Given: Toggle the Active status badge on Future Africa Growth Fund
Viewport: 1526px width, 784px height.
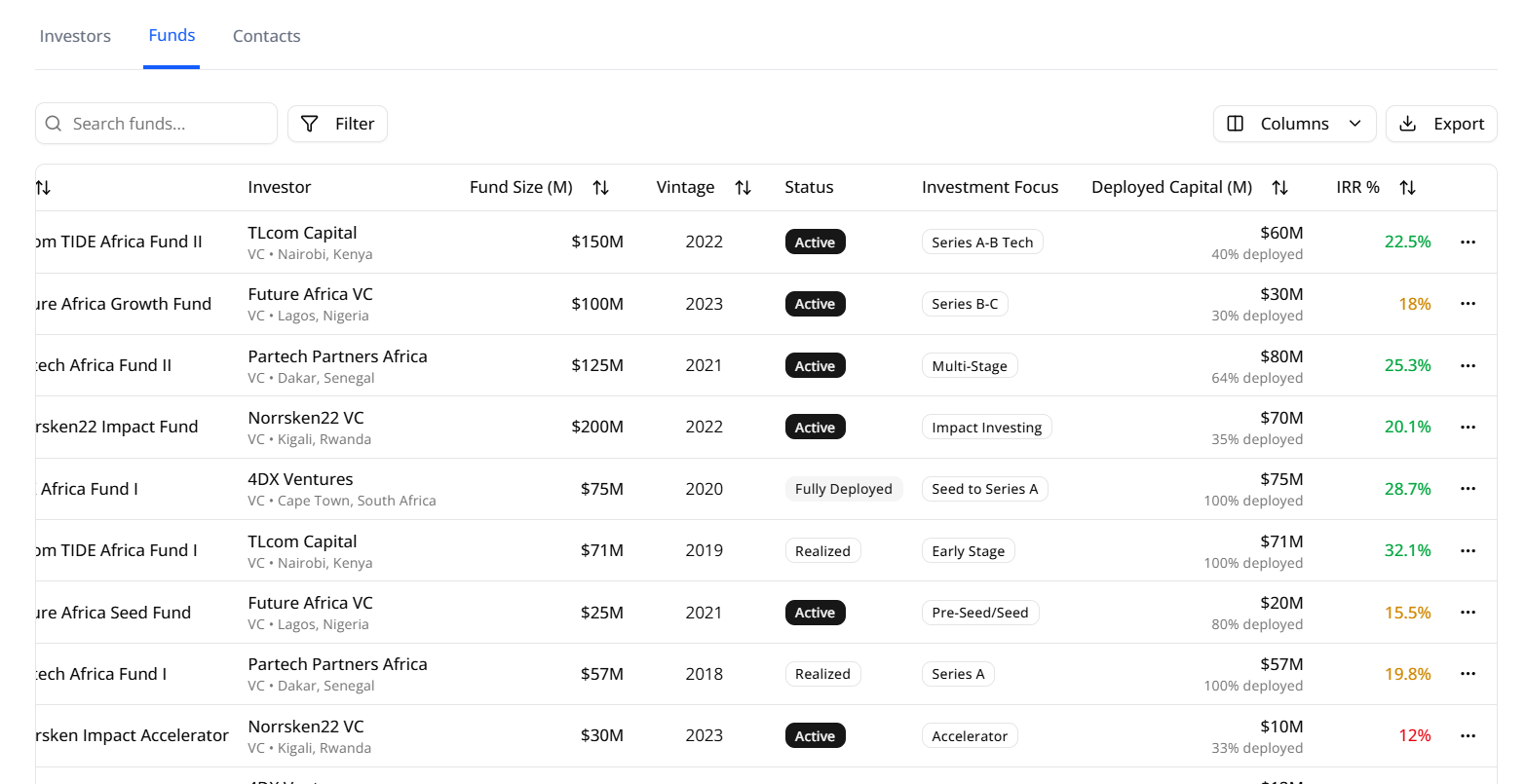Looking at the screenshot, I should coord(815,303).
